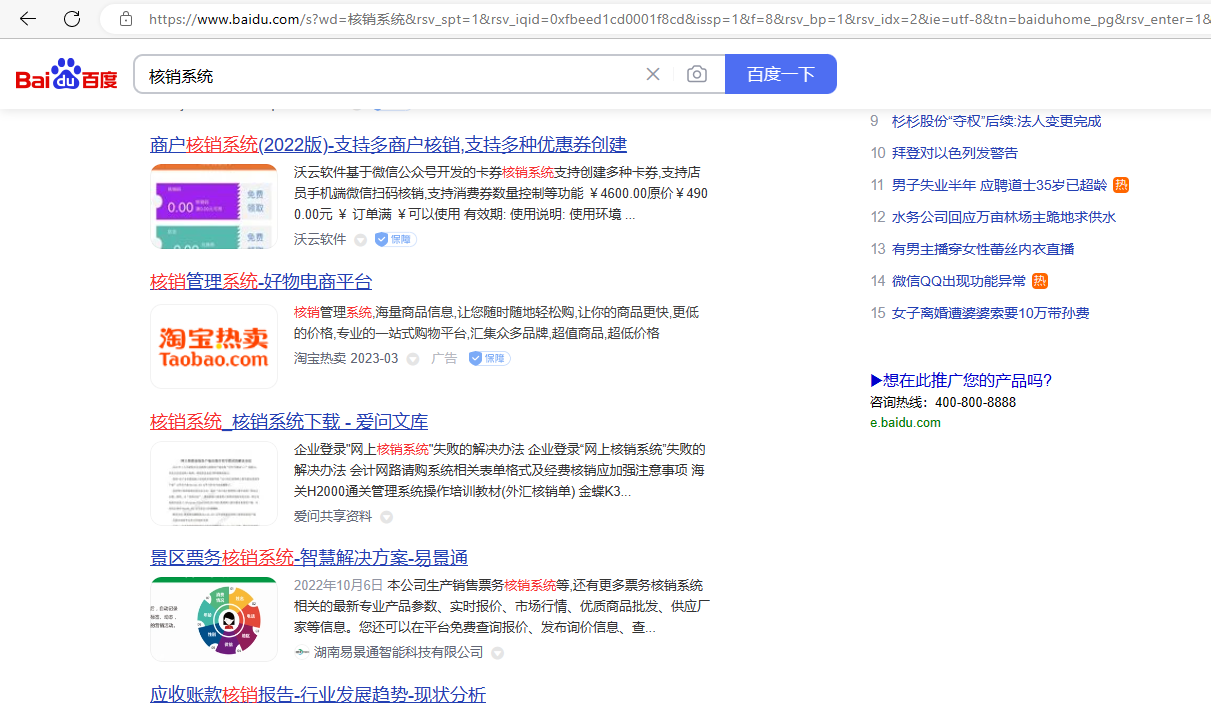Click the 保障 badge beside 沃云软件

click(395, 239)
